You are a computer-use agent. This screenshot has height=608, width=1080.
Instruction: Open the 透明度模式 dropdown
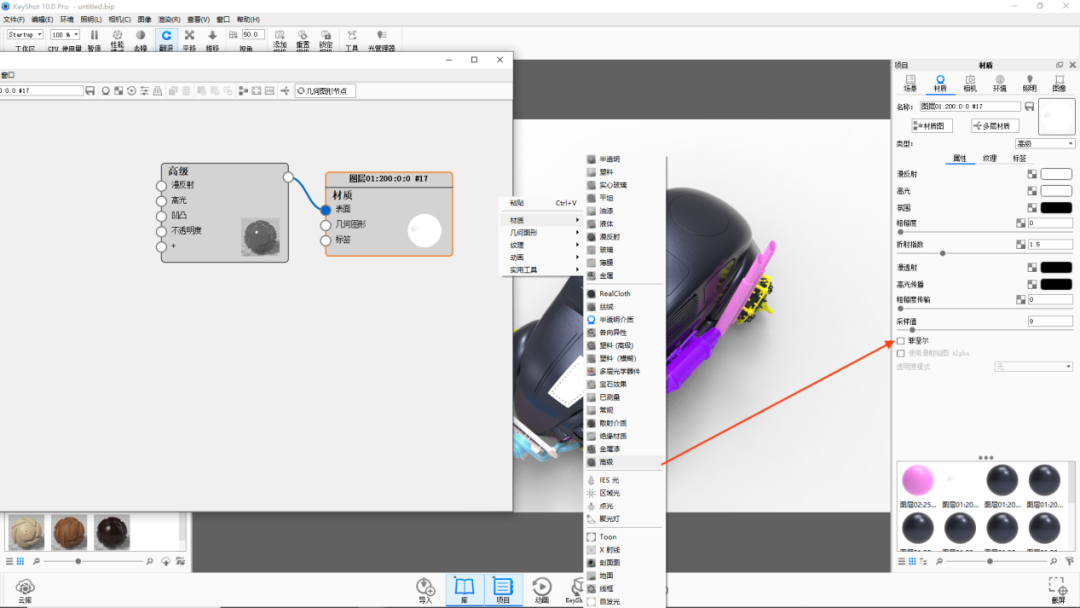coord(1033,366)
